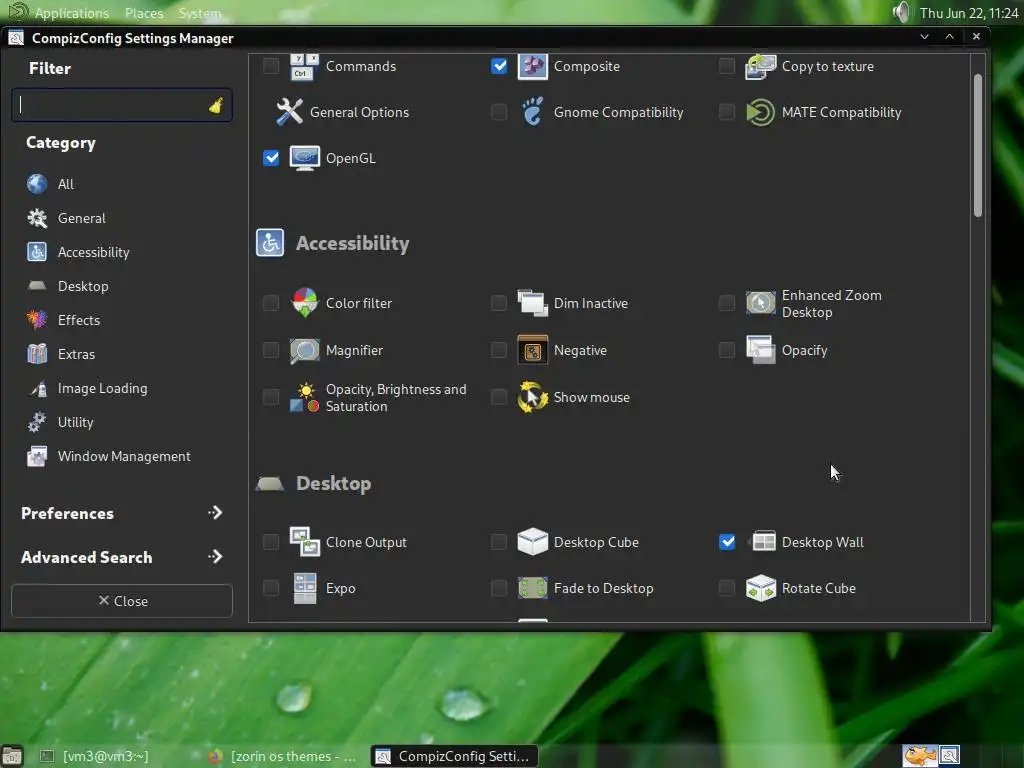Uncheck the OpenGL plugin checkbox
1024x768 pixels.
[271, 158]
